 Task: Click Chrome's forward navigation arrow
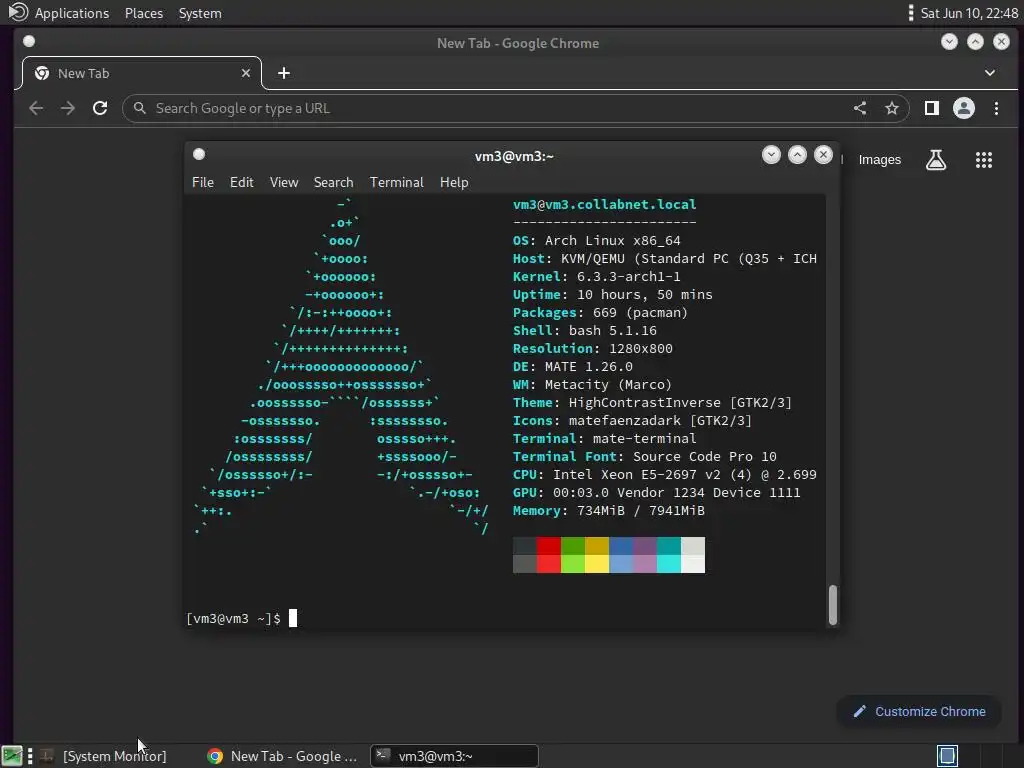click(x=68, y=108)
